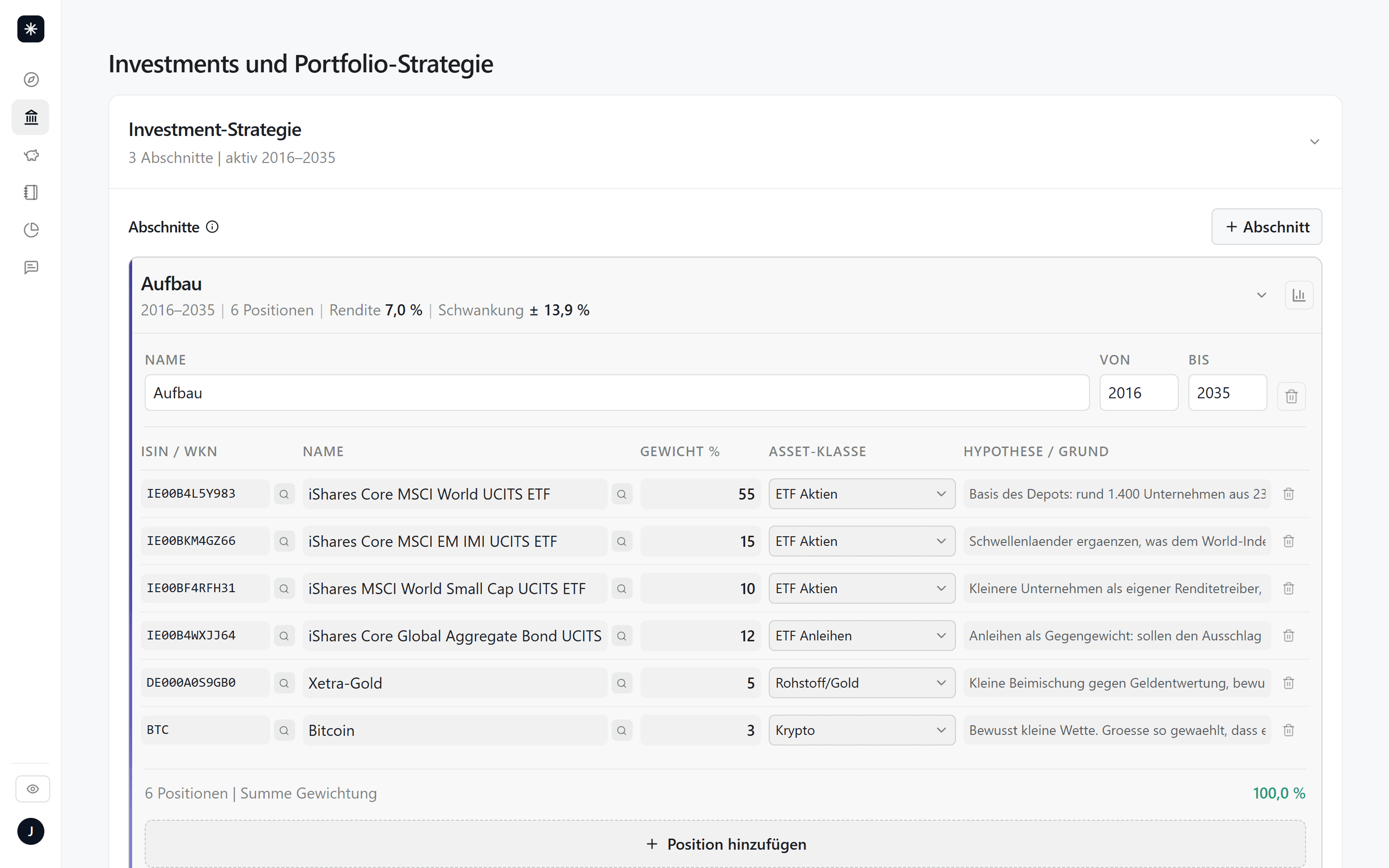Edit hypothesis starting 'Basis des Depots'
The width and height of the screenshot is (1389, 868).
[1117, 494]
